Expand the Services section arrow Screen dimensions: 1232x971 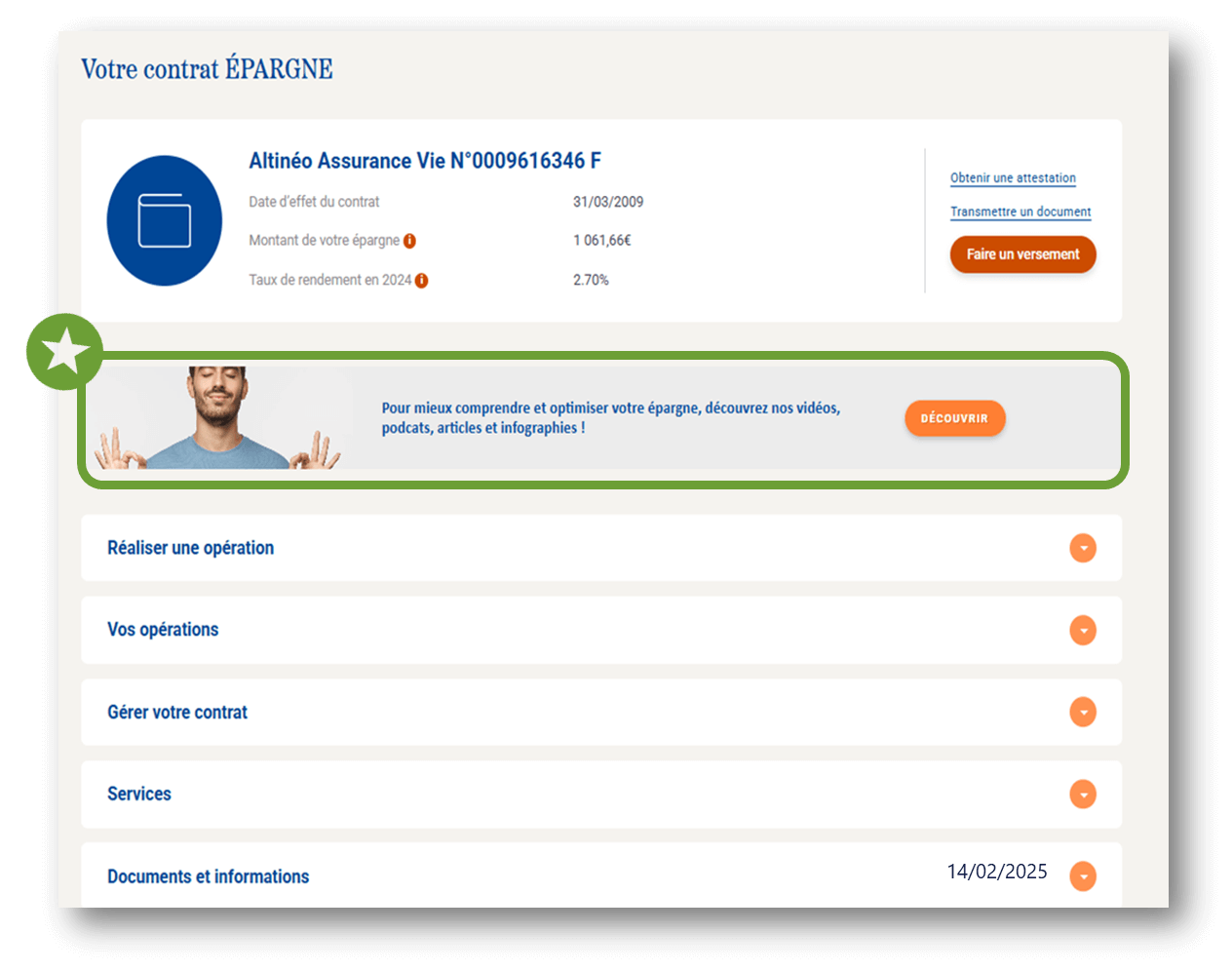click(x=1083, y=794)
